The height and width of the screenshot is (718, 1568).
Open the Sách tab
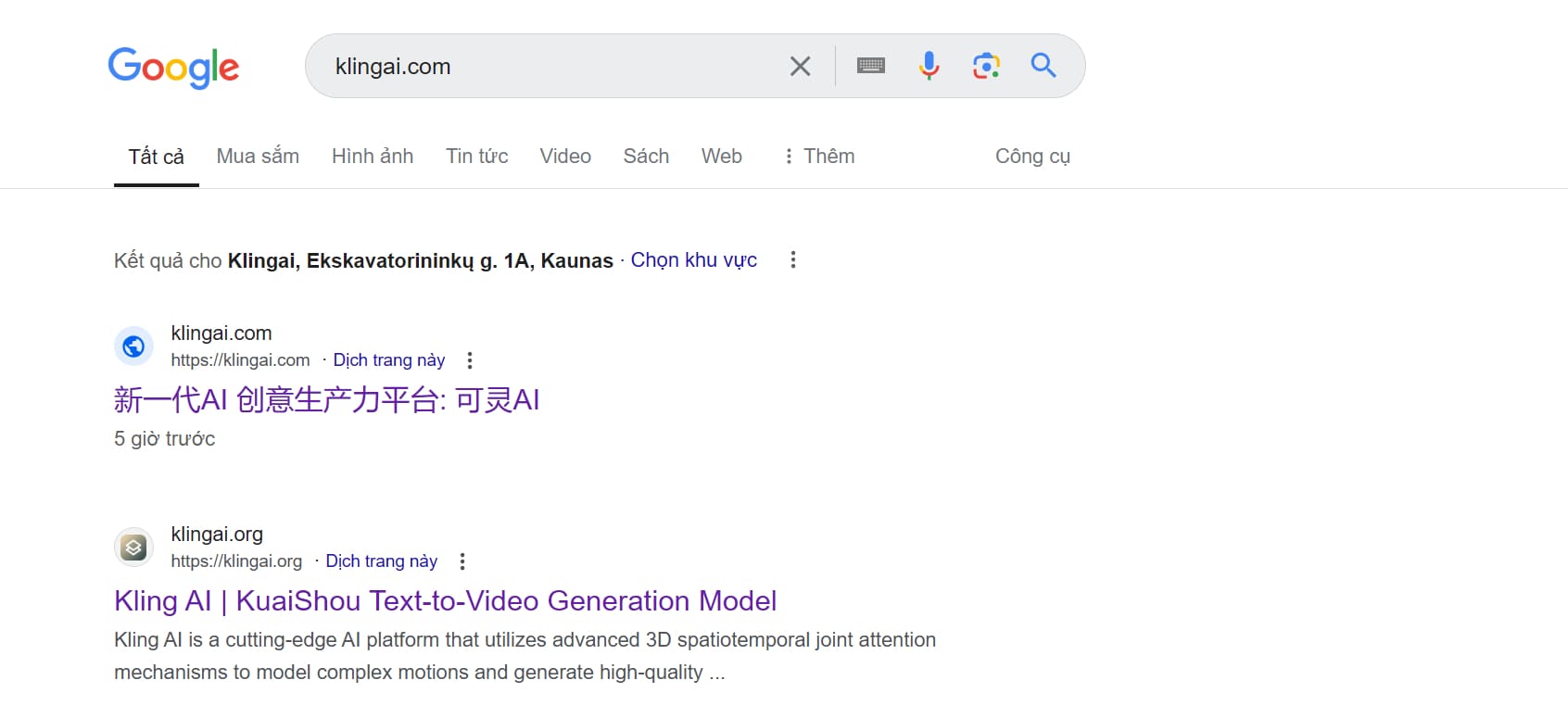point(646,156)
